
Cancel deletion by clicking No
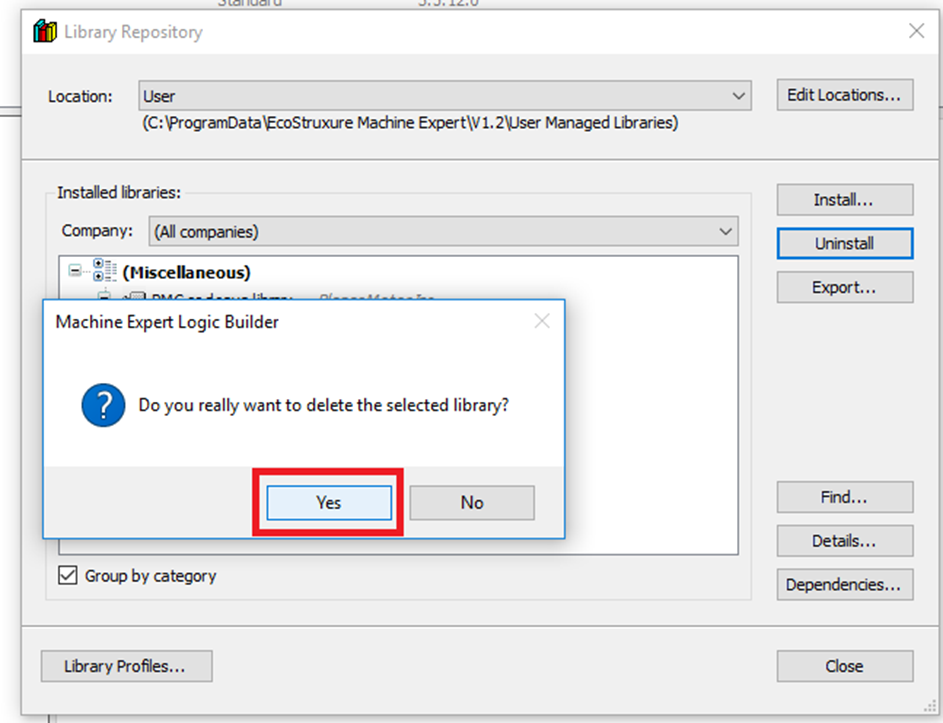click(472, 503)
